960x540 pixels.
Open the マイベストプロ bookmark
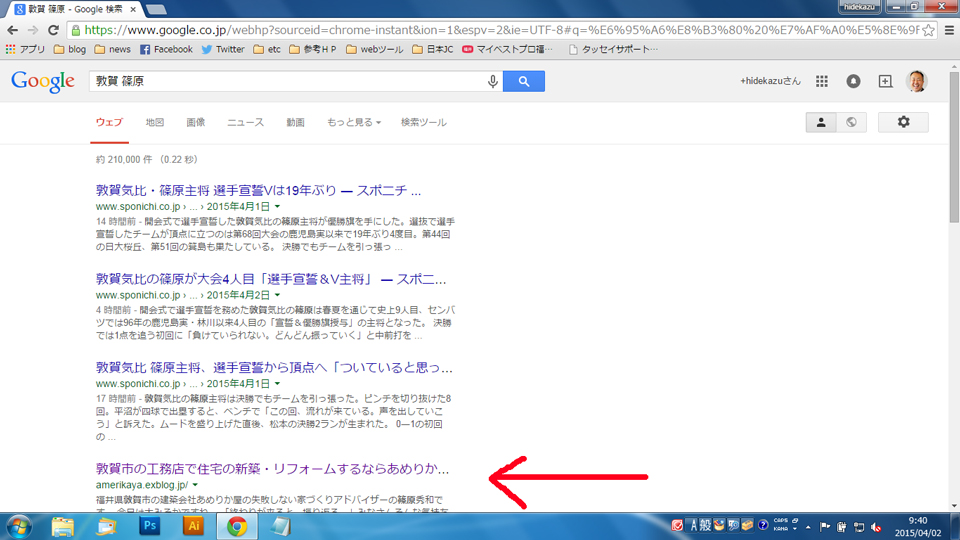(508, 50)
